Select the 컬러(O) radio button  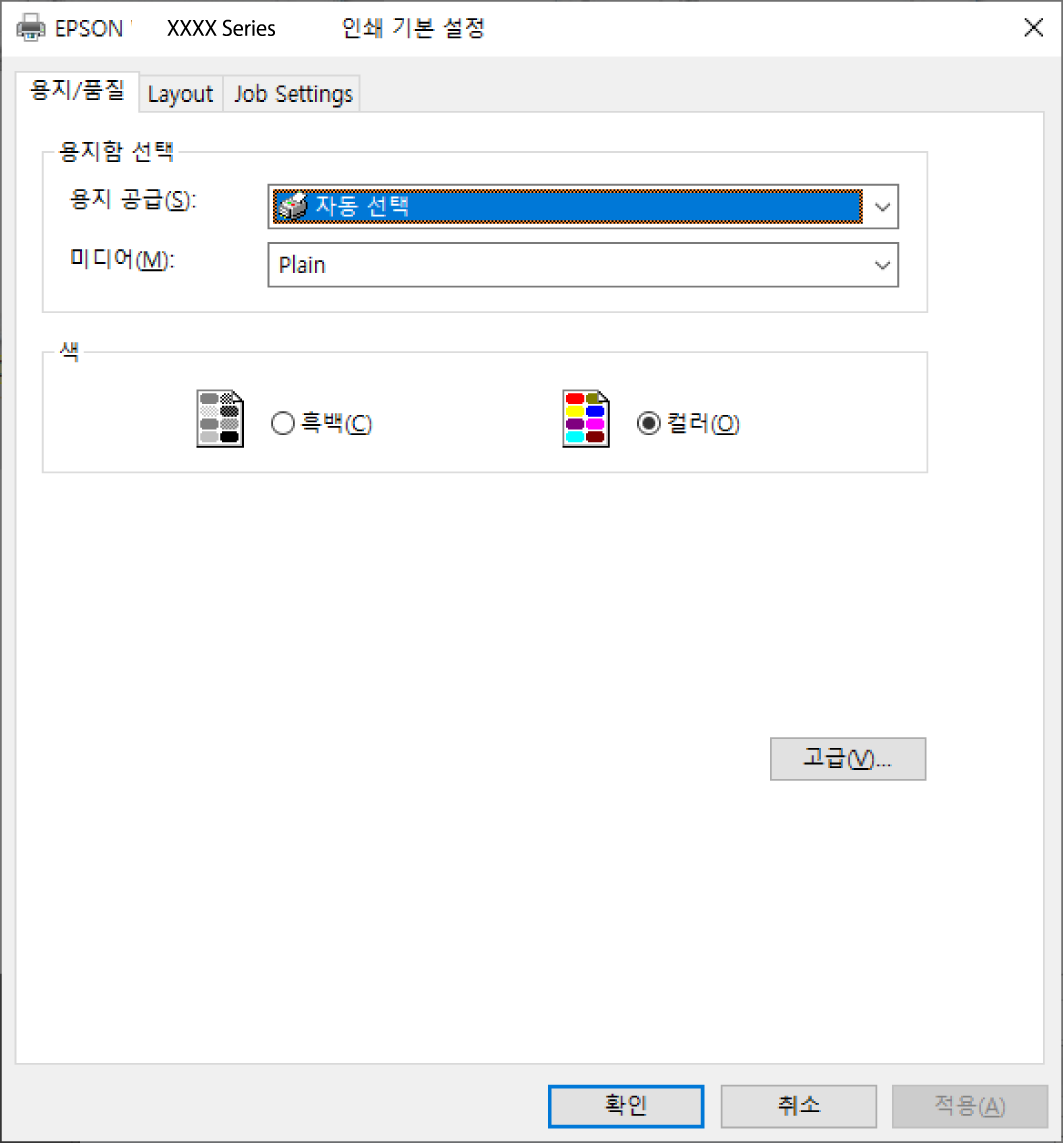(x=649, y=423)
